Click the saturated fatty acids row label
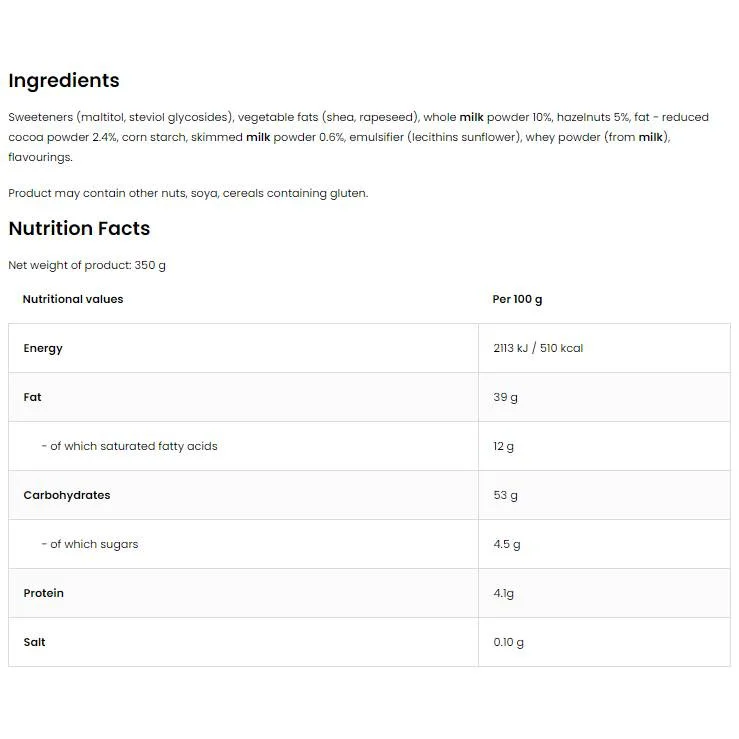Image resolution: width=739 pixels, height=739 pixels. (130, 446)
